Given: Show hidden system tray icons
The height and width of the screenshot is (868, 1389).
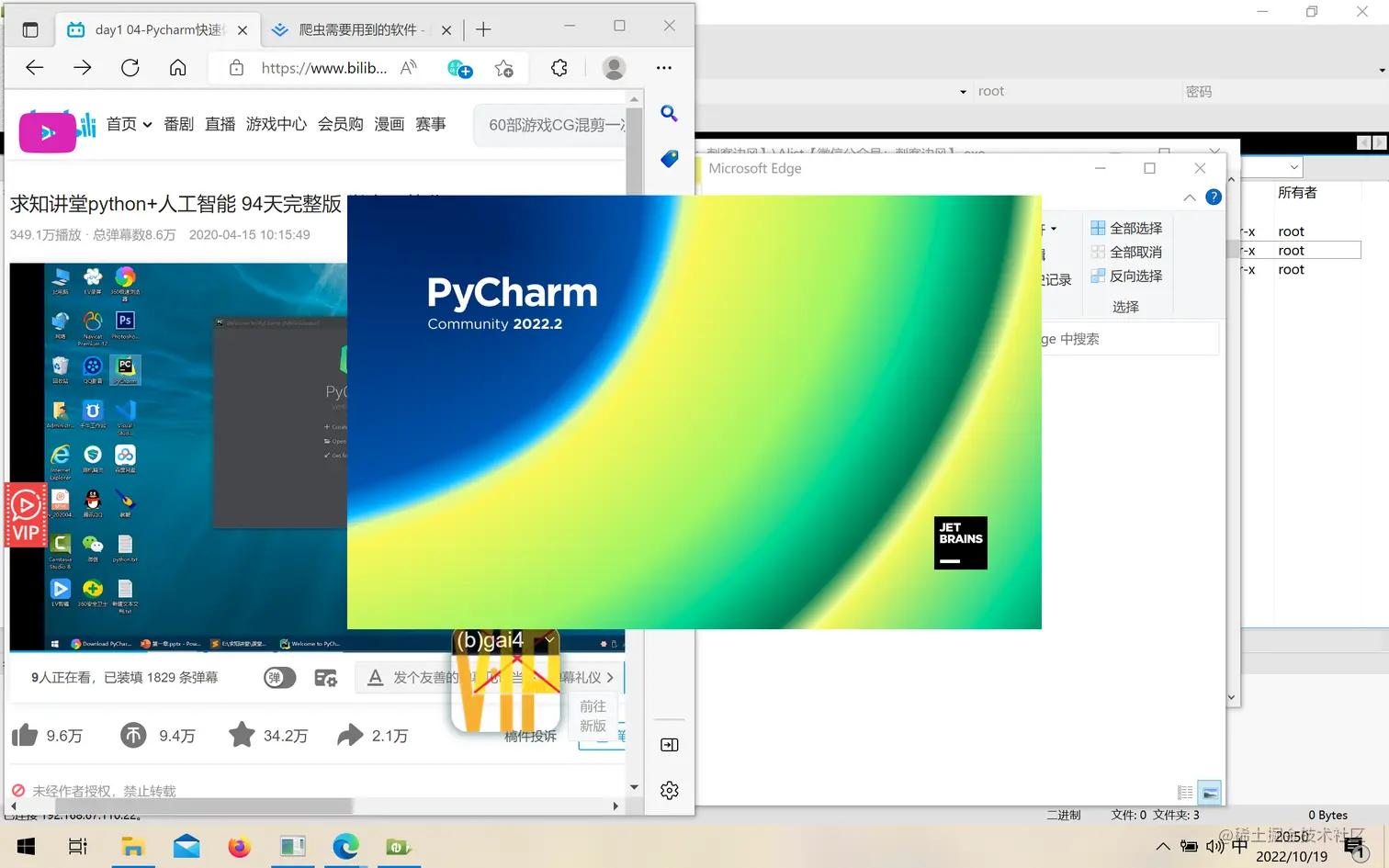Looking at the screenshot, I should (x=1163, y=846).
